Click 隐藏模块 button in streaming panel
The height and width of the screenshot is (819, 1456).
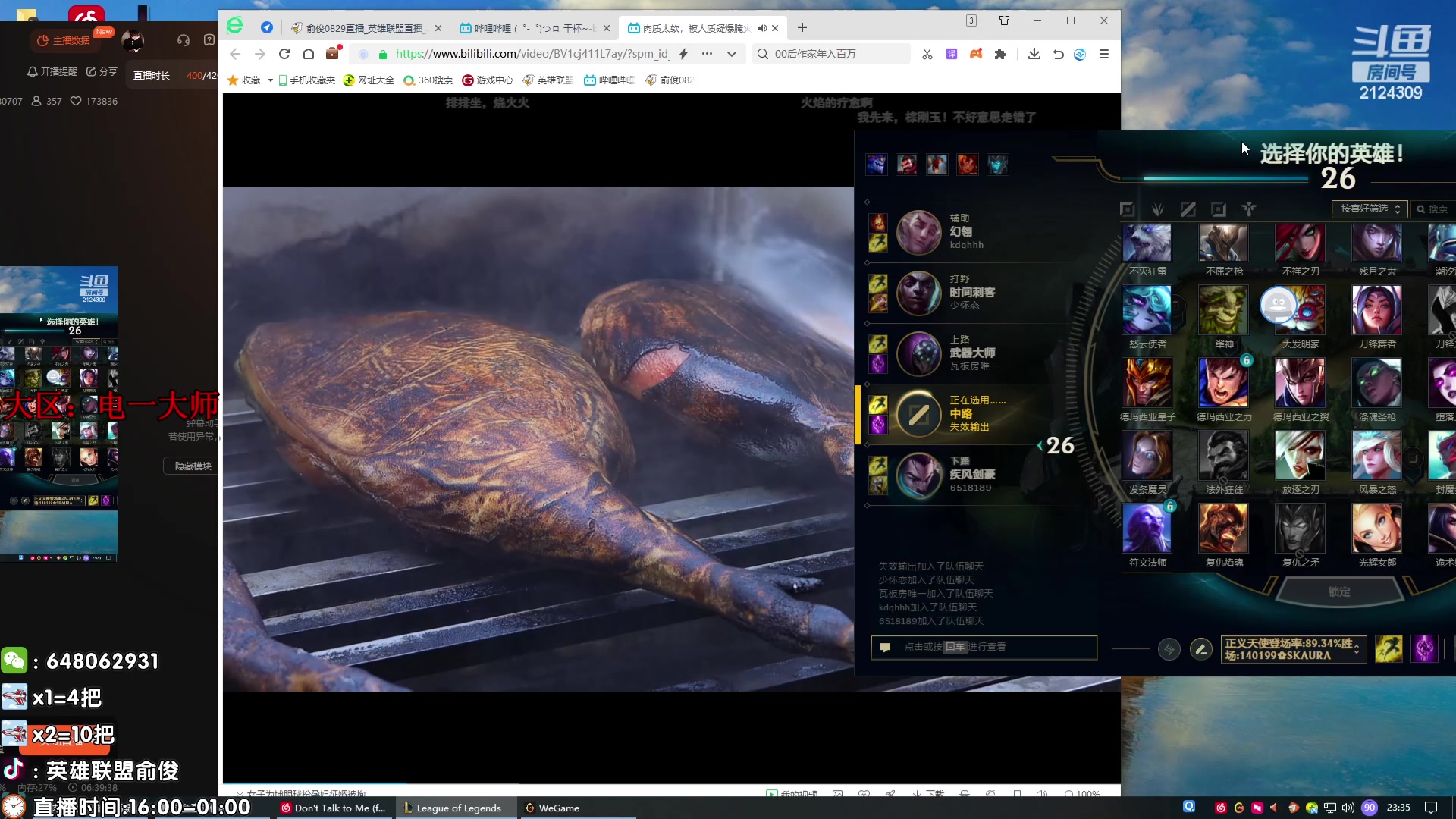tap(193, 466)
